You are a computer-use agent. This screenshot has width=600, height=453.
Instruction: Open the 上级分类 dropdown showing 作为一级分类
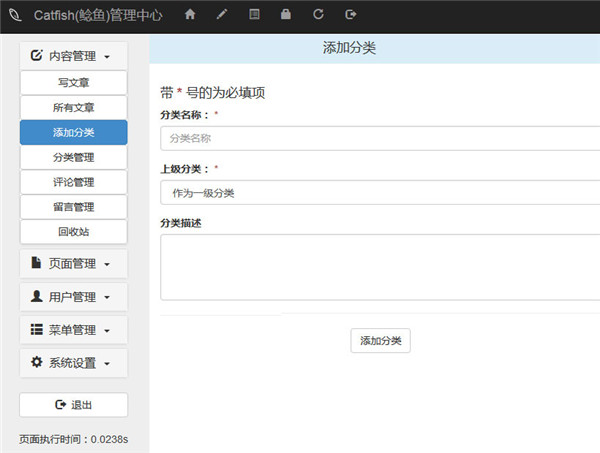[x=380, y=193]
